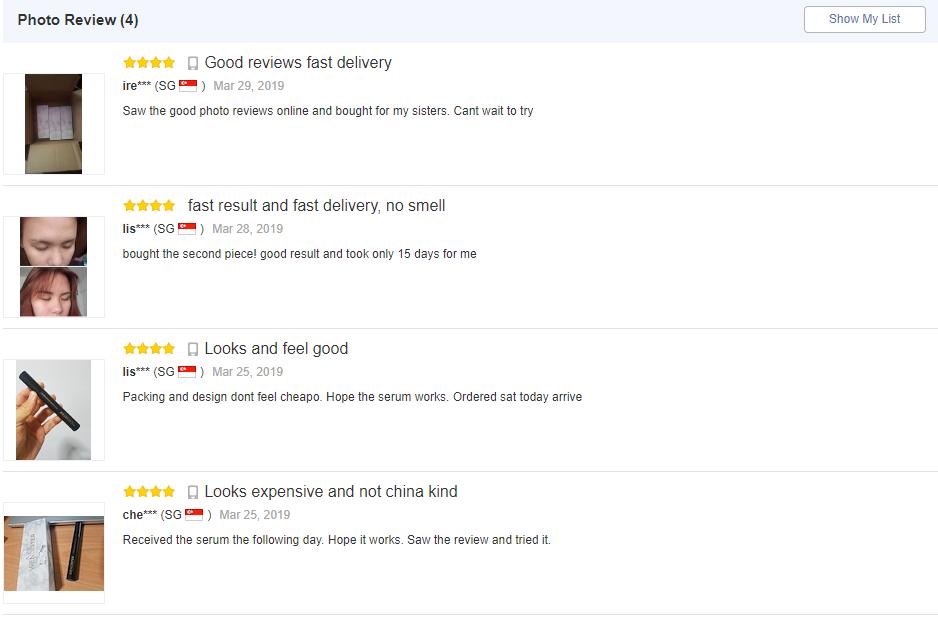Click the Show My List button
The height and width of the screenshot is (622, 938).
tap(864, 19)
